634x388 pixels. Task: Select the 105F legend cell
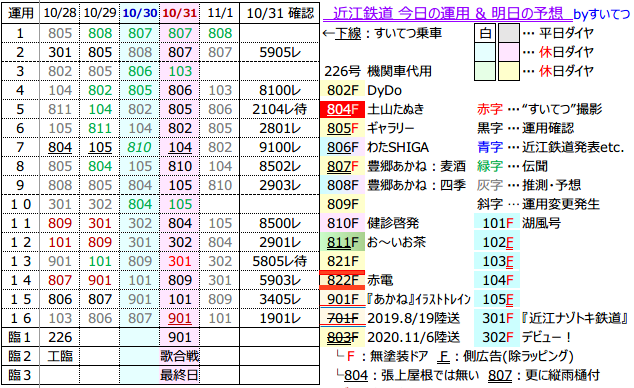pos(497,299)
